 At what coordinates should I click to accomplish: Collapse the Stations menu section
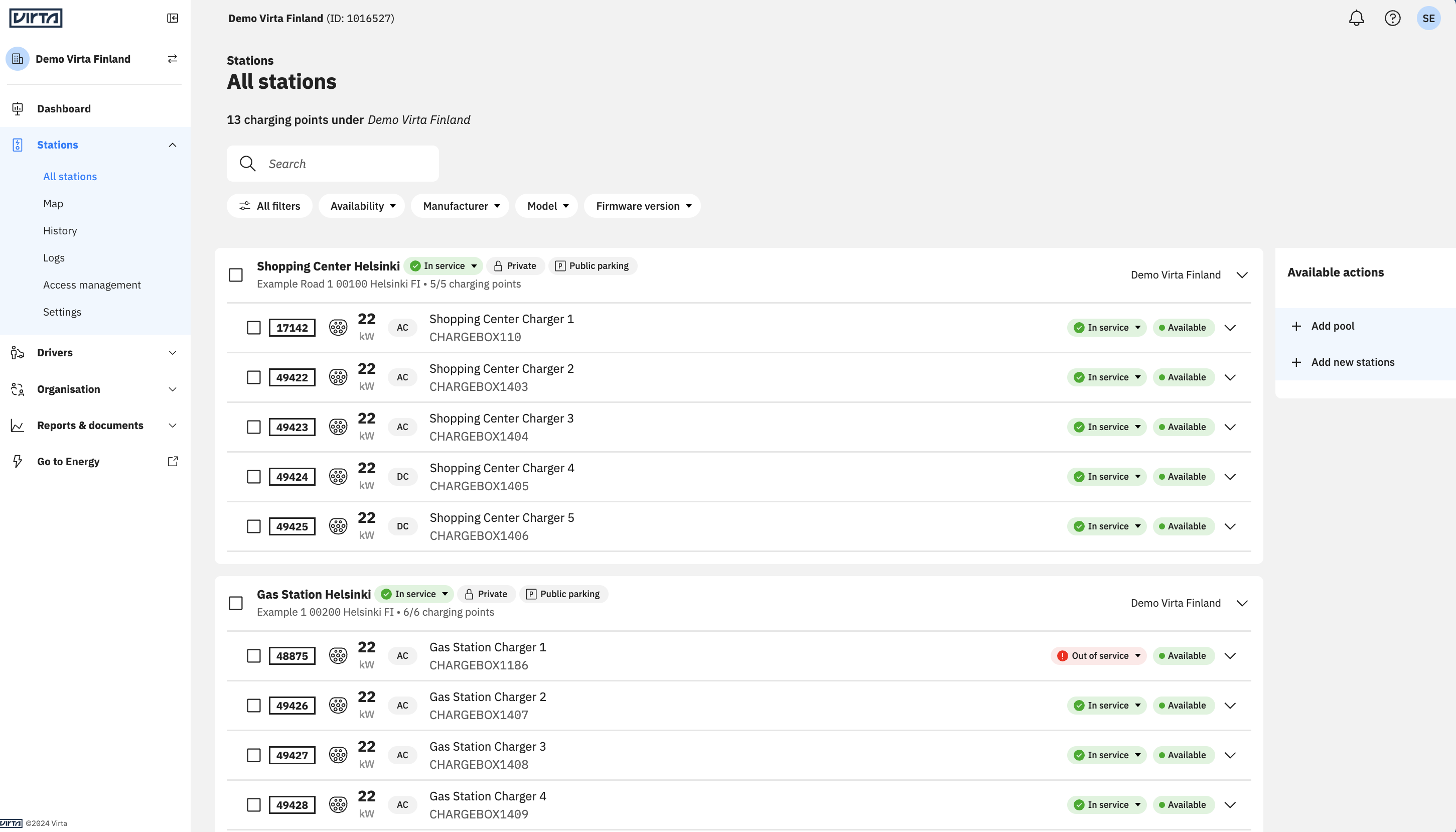173,145
